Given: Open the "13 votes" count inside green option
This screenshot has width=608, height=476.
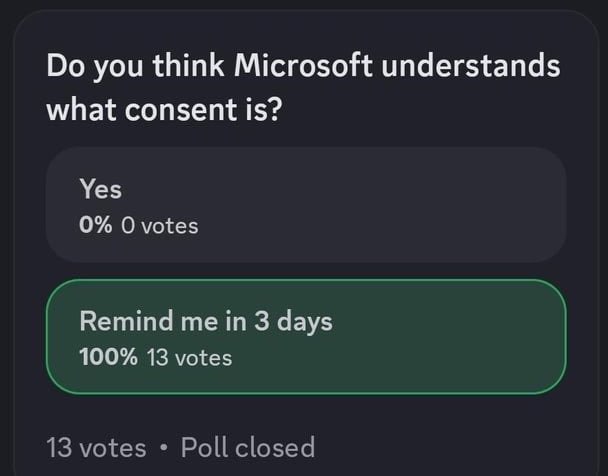Looking at the screenshot, I should click(x=189, y=357).
